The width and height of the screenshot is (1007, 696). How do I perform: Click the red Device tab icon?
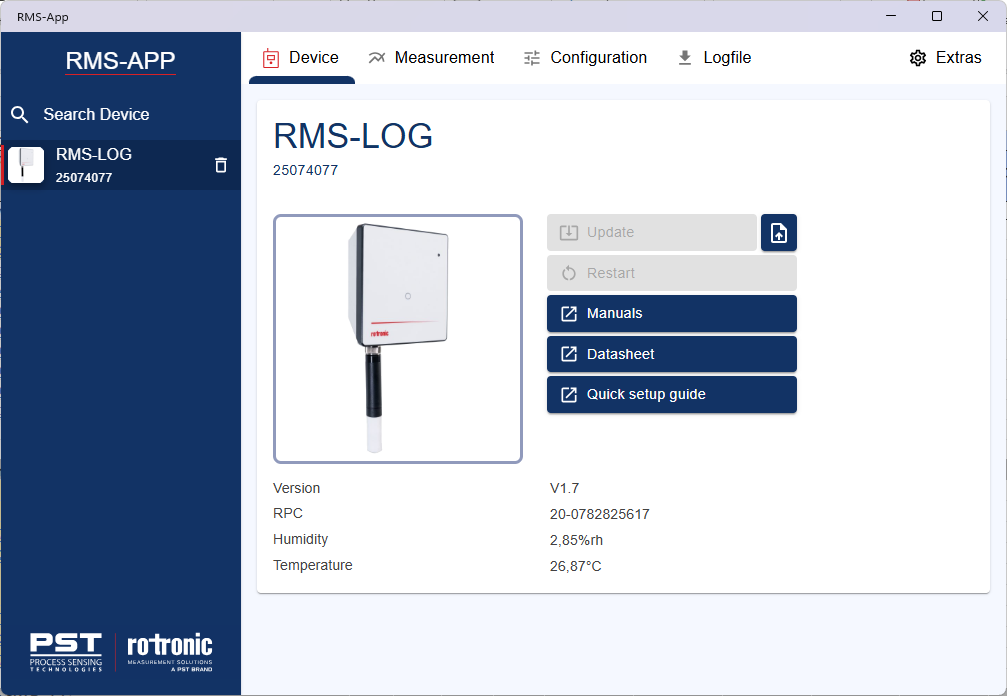click(x=269, y=58)
